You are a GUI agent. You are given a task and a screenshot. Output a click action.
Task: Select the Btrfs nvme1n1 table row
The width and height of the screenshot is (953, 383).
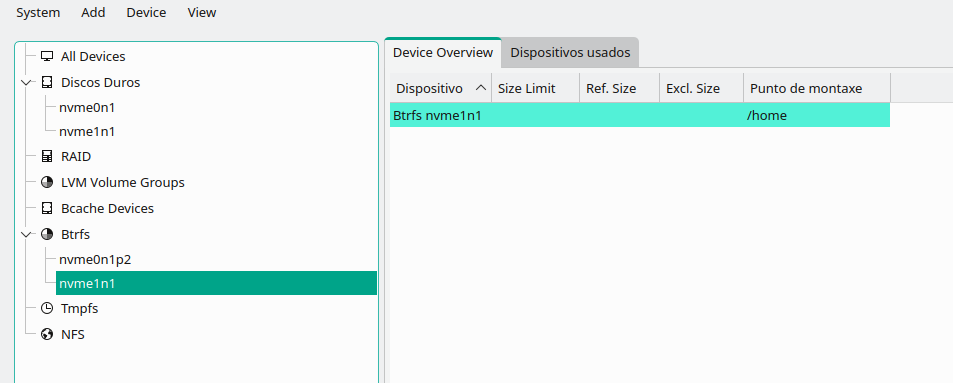pyautogui.click(x=640, y=115)
